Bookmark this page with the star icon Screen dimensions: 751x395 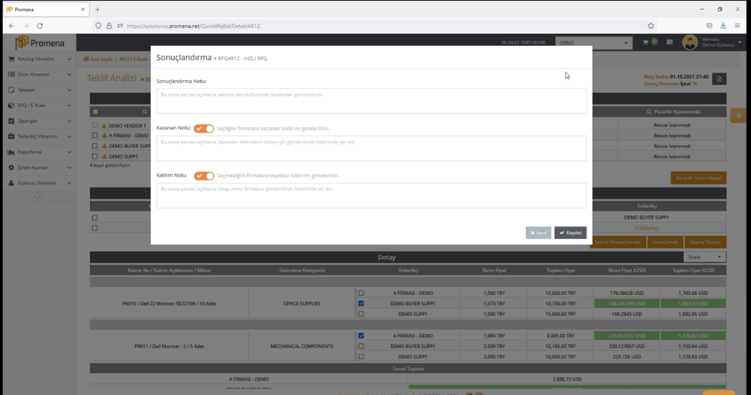[x=650, y=26]
